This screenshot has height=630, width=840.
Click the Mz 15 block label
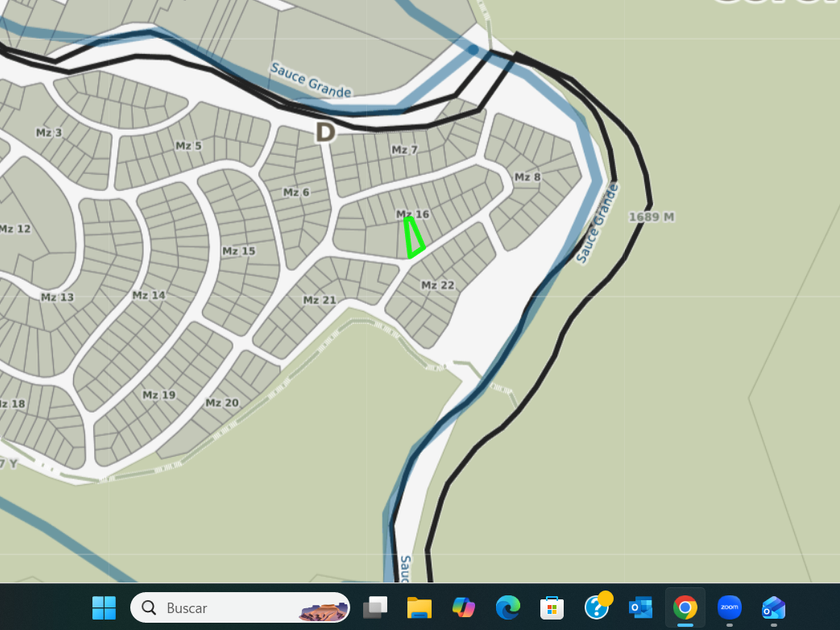pos(239,251)
